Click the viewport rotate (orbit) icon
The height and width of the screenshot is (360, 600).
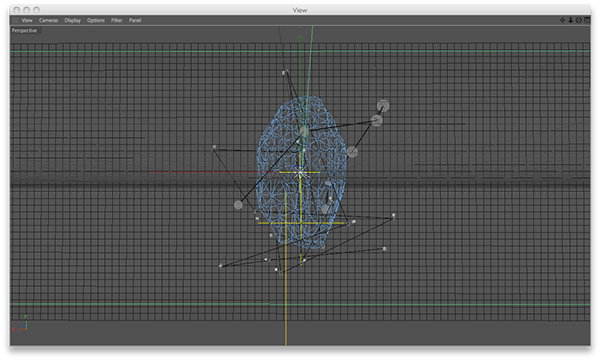pyautogui.click(x=579, y=20)
